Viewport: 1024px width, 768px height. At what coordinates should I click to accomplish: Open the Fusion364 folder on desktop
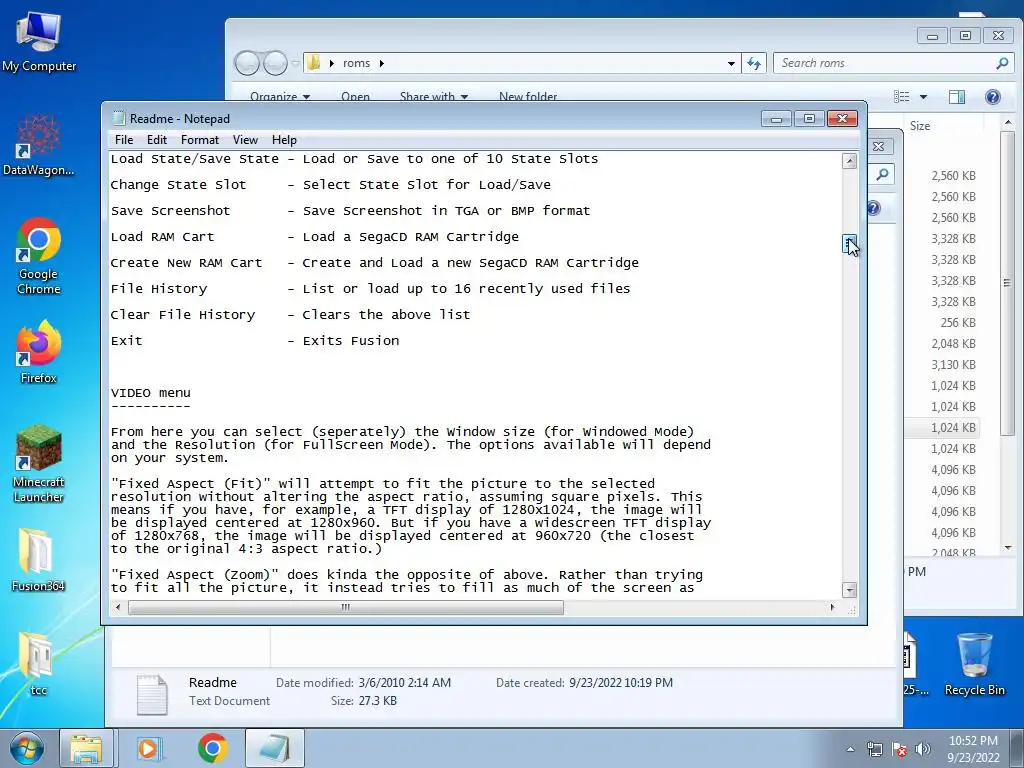[38, 560]
